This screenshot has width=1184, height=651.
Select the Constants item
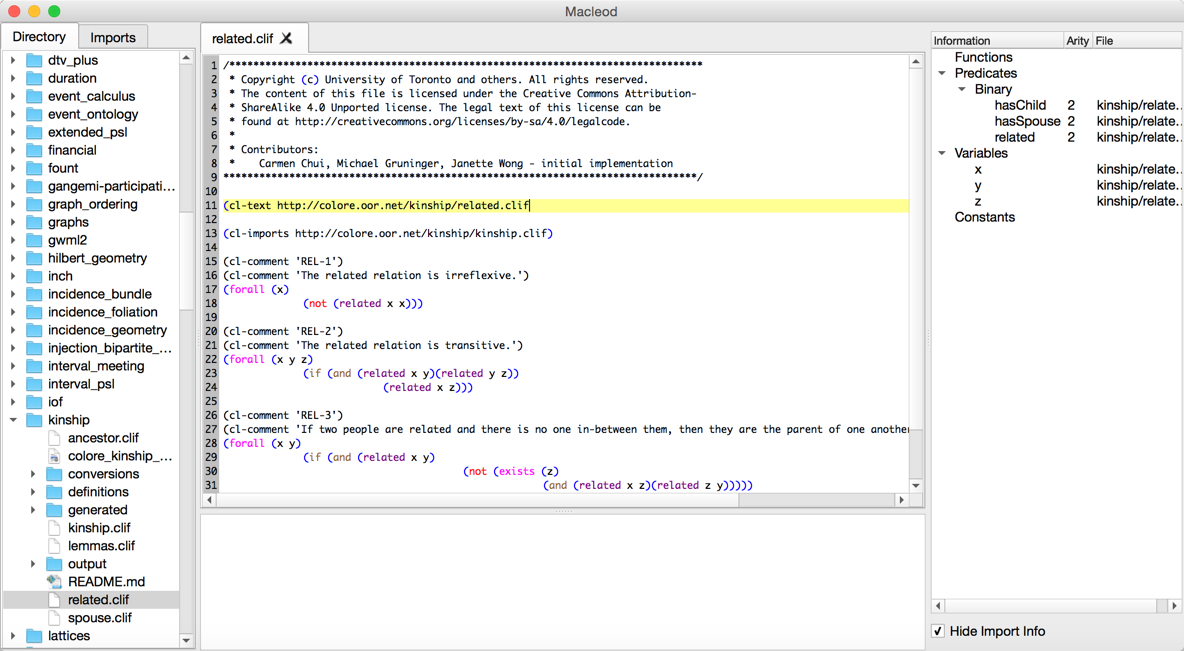pos(985,218)
